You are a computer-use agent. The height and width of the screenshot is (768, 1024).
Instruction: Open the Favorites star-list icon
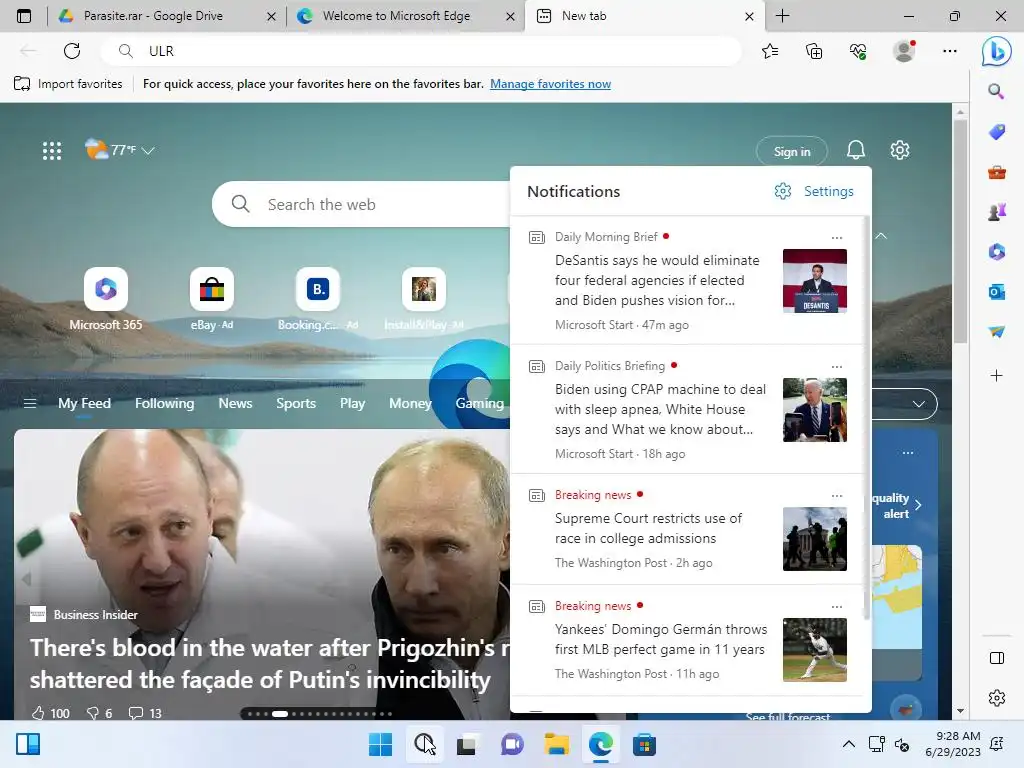770,51
